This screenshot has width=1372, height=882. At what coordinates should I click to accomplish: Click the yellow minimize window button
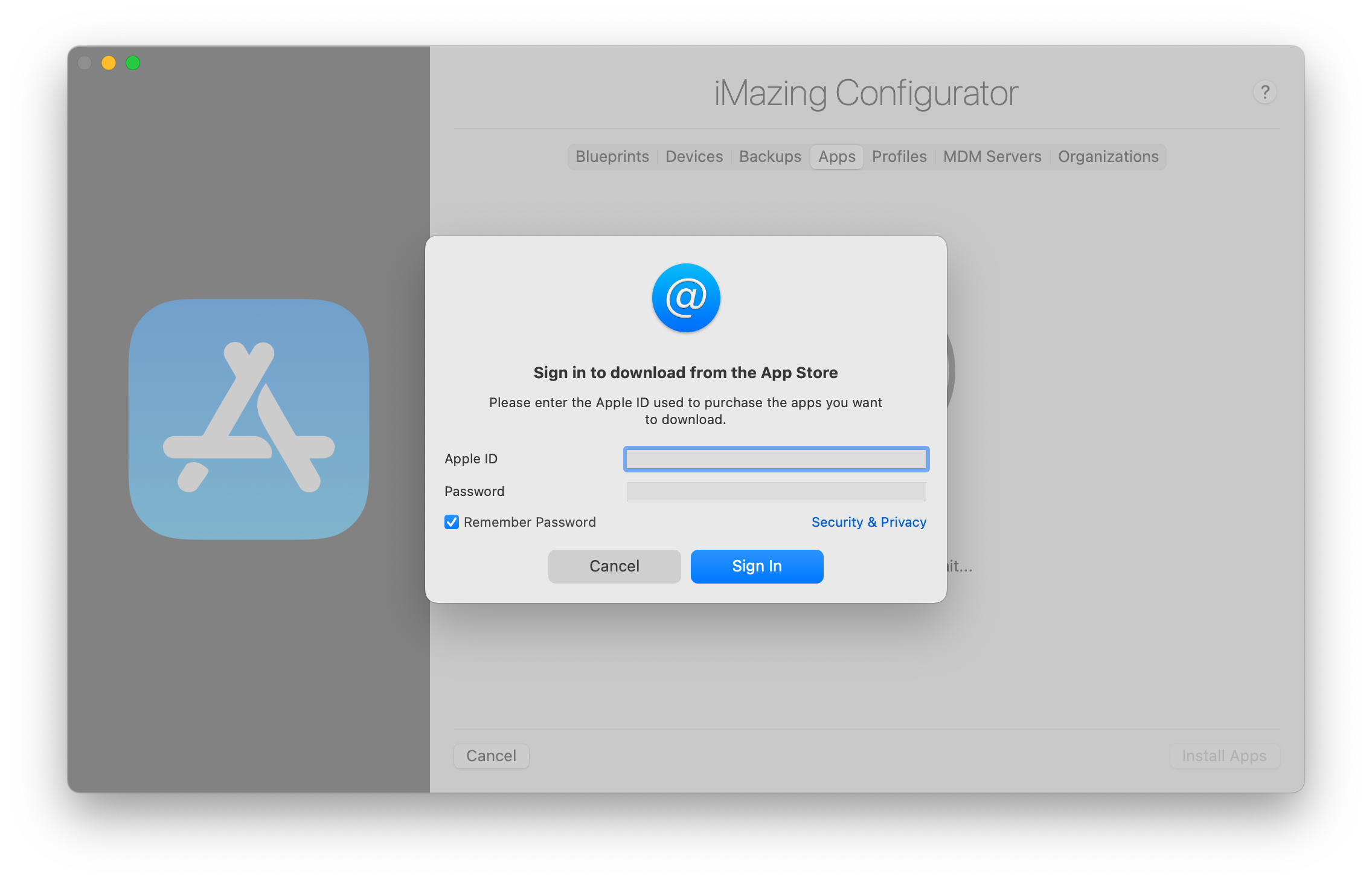click(109, 63)
